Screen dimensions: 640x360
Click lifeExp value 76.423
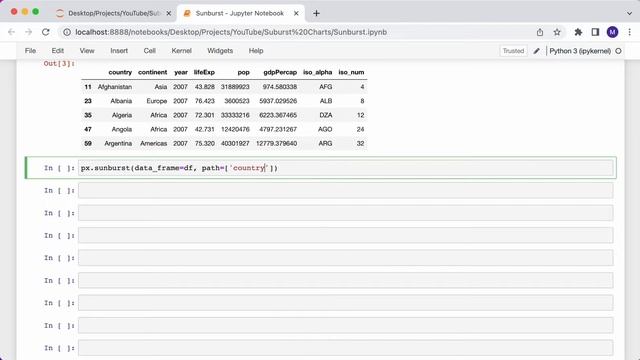point(204,101)
